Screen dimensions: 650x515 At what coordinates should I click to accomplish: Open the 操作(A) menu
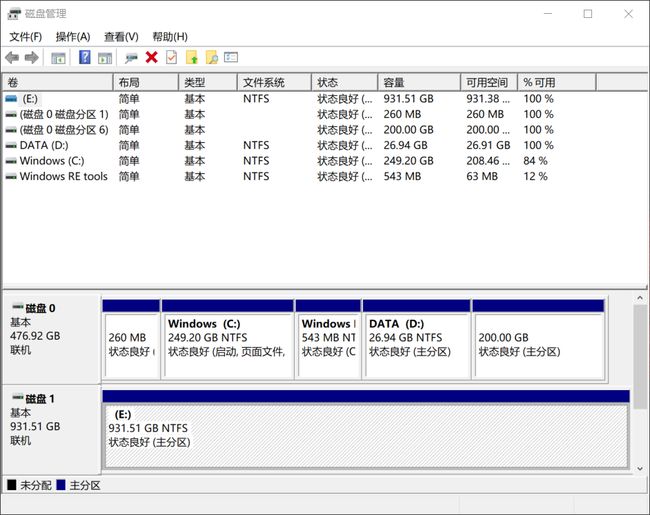(73, 37)
